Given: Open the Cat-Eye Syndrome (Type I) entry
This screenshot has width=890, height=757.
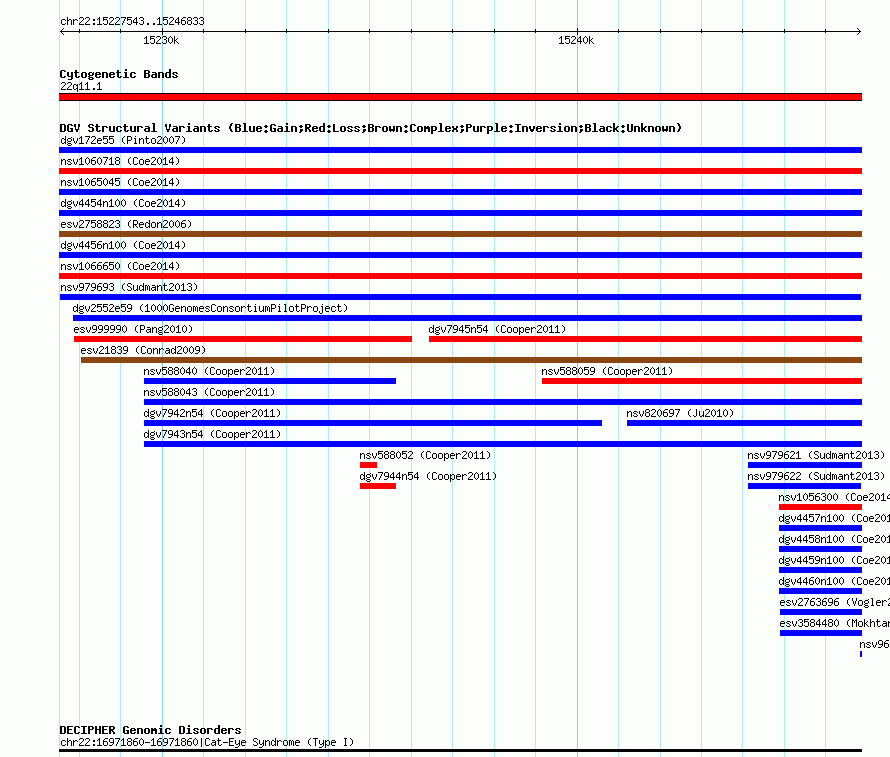Looking at the screenshot, I should (x=207, y=742).
